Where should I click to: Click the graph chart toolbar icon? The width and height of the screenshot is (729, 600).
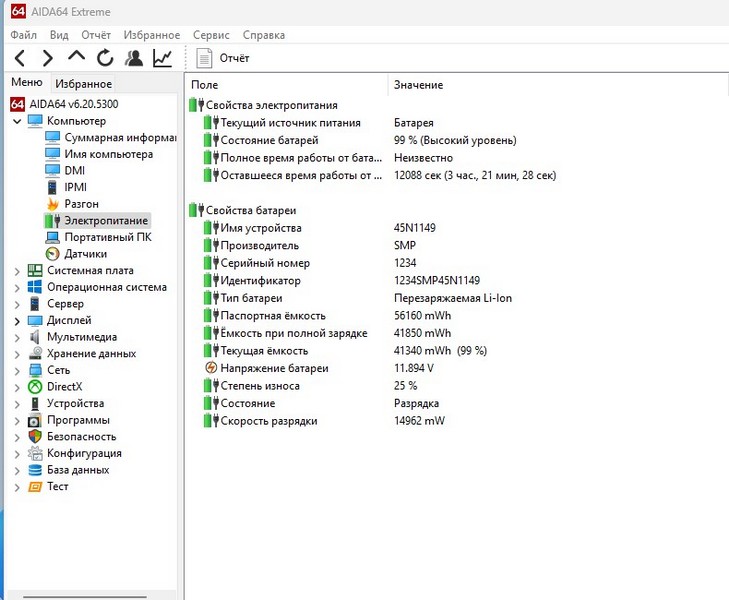[162, 58]
